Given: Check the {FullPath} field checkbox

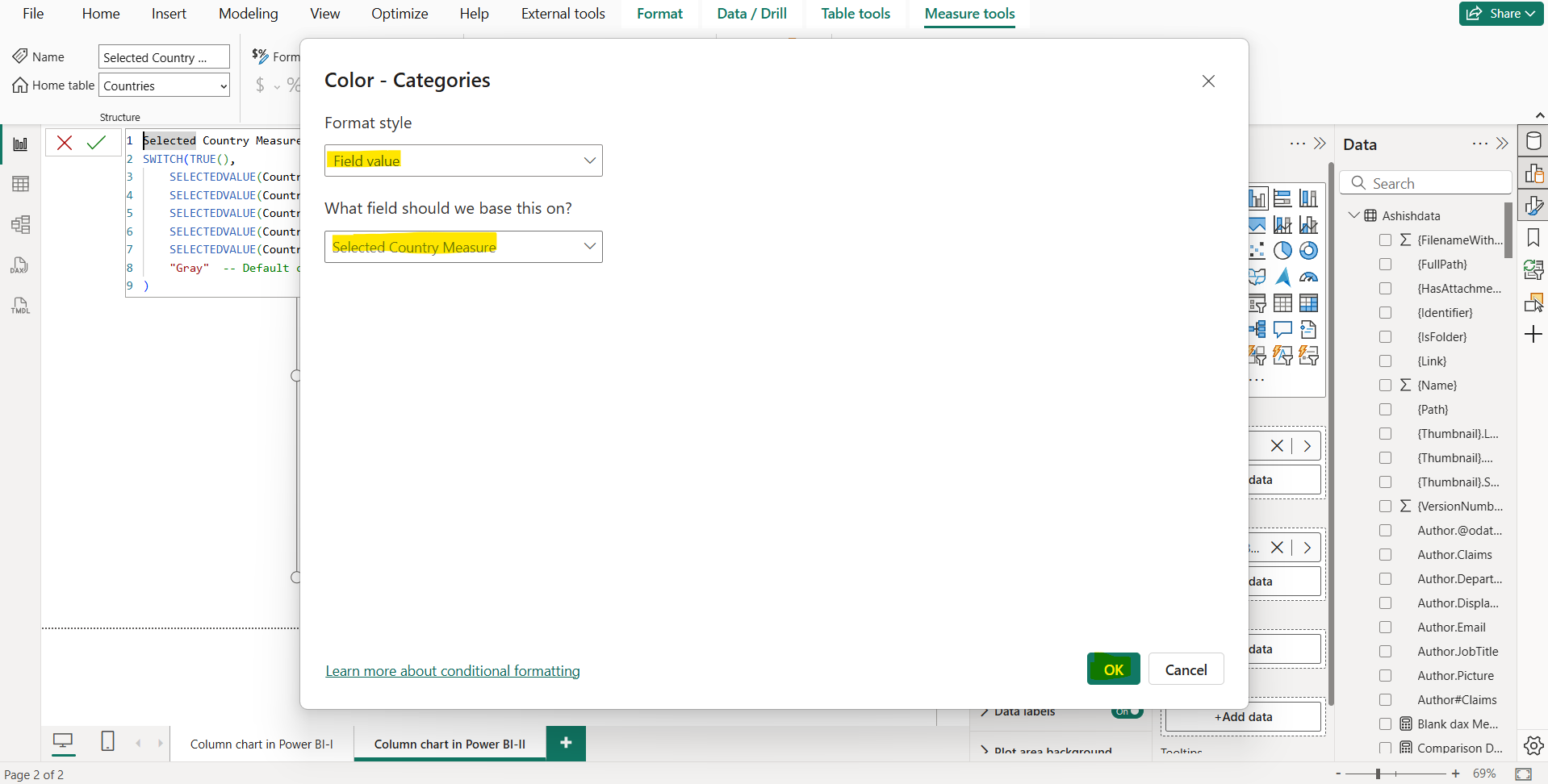Looking at the screenshot, I should (x=1385, y=265).
